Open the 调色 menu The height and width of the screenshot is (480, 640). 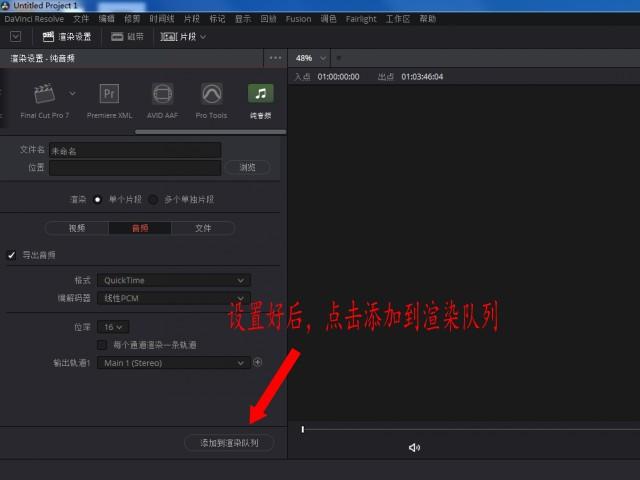coord(328,19)
